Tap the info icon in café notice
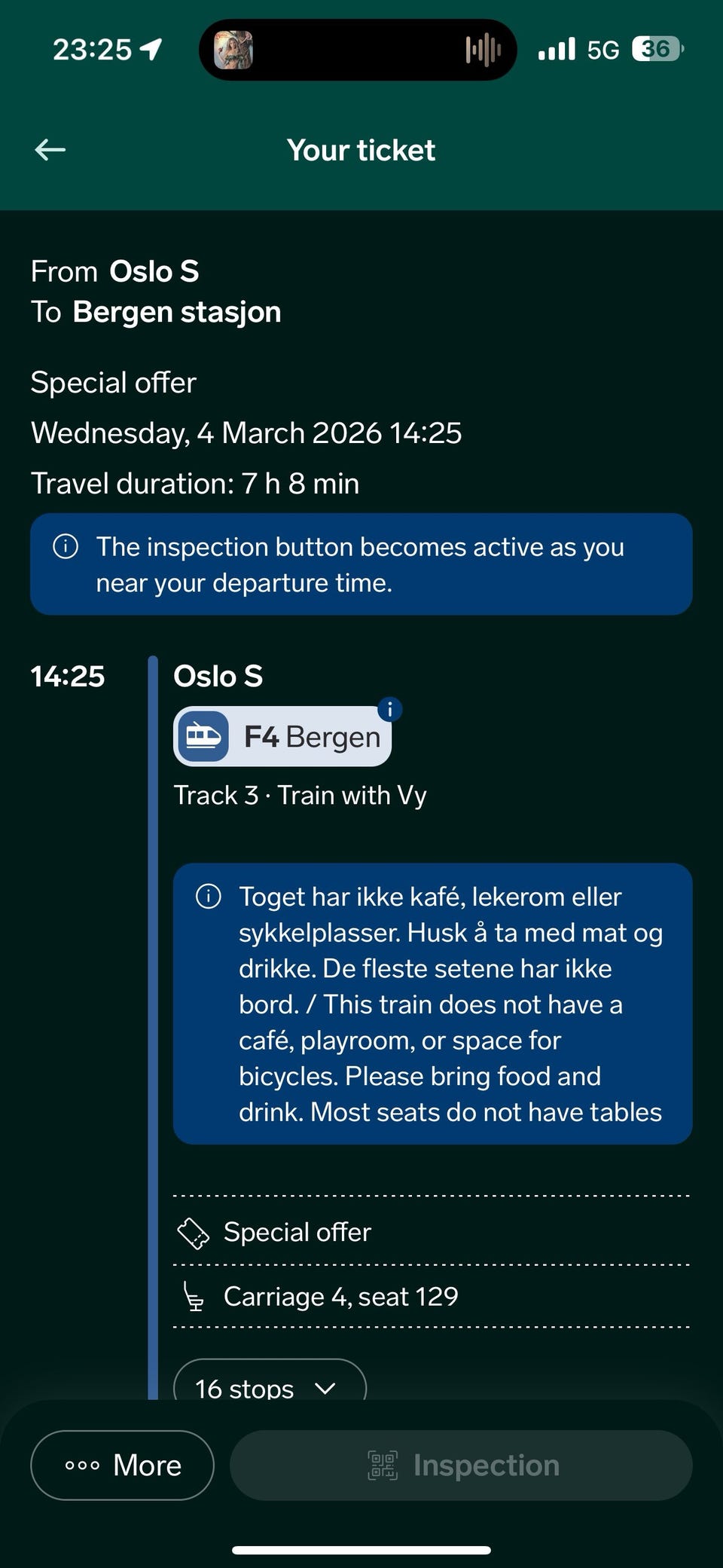Viewport: 723px width, 1568px height. [209, 896]
